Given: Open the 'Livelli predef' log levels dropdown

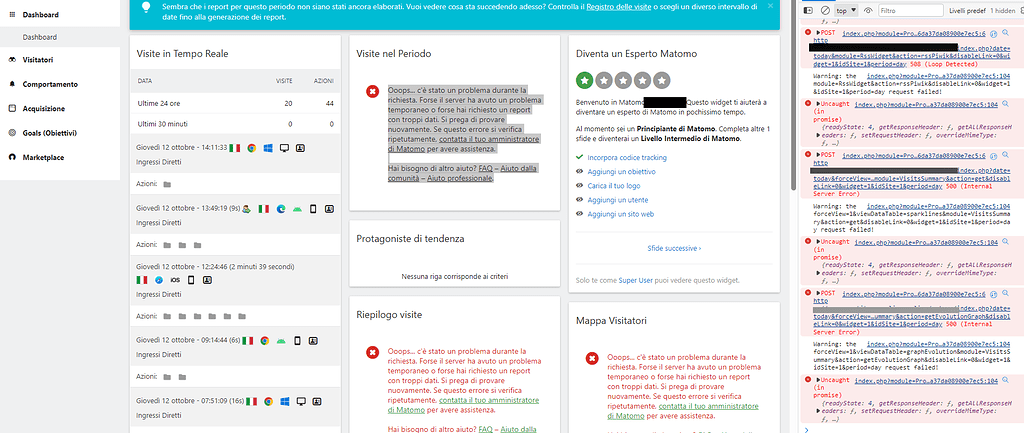Looking at the screenshot, I should pos(967,10).
